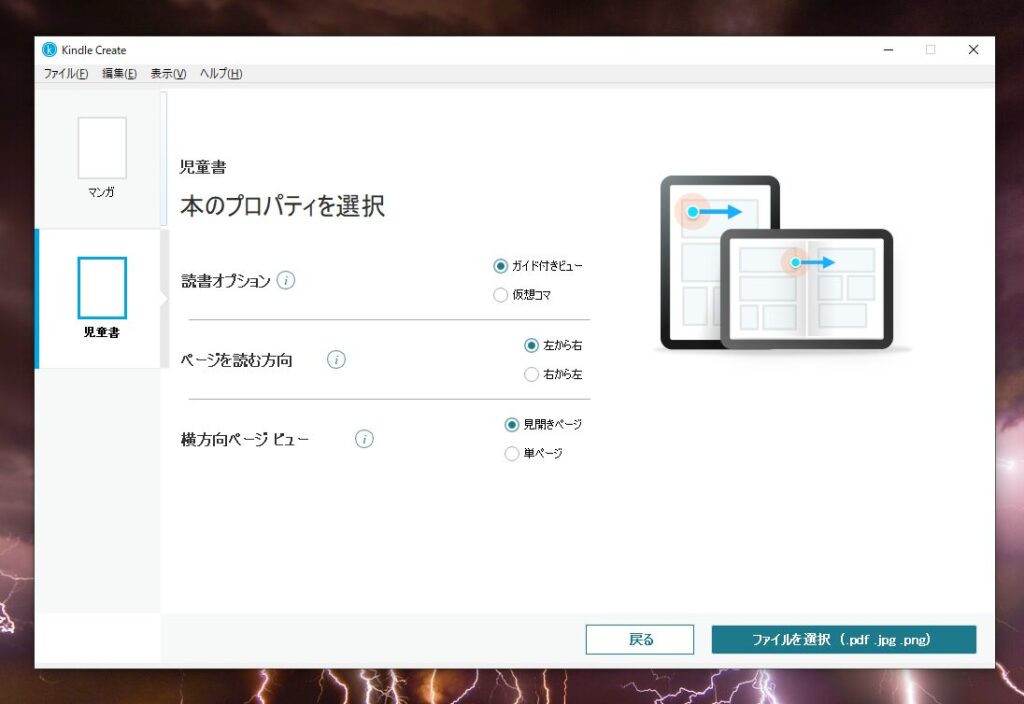Click the 本のプロパティを選択 heading

[x=283, y=206]
